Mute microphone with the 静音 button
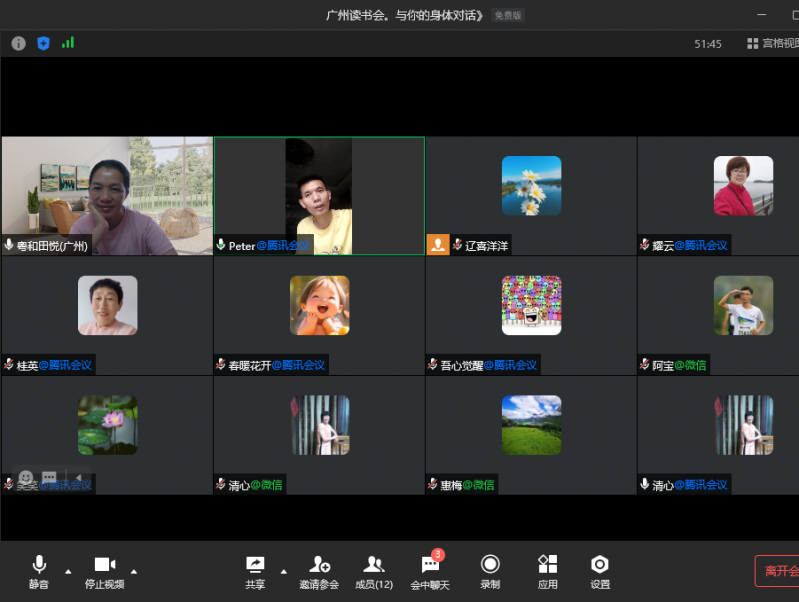Screen dimensions: 799x602 click(39, 571)
